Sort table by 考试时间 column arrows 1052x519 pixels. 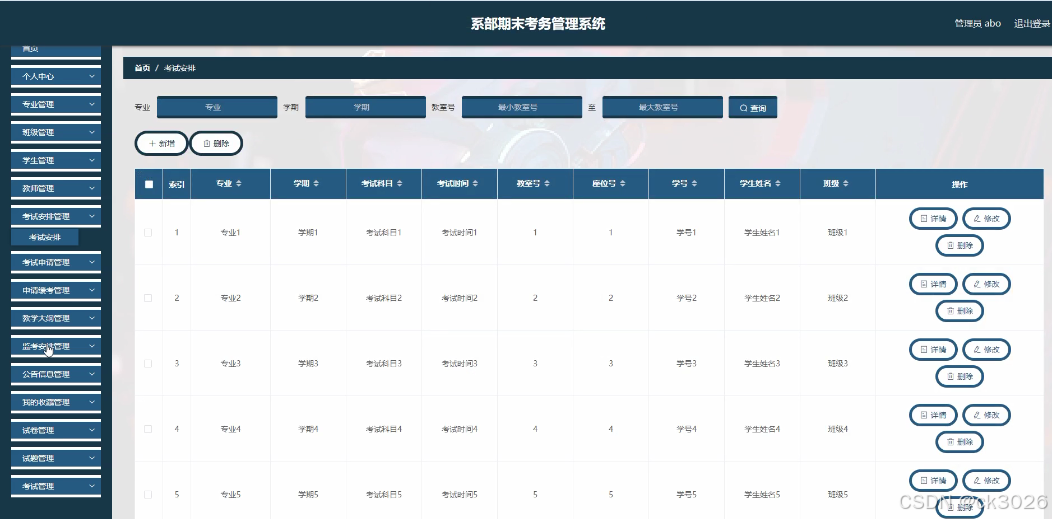[476, 184]
